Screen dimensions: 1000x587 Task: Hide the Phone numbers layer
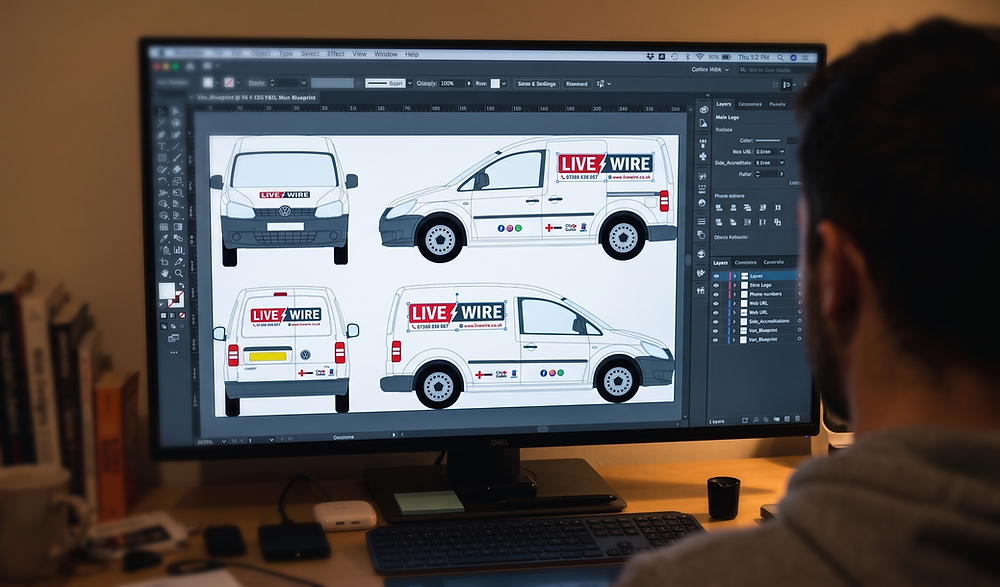(716, 294)
